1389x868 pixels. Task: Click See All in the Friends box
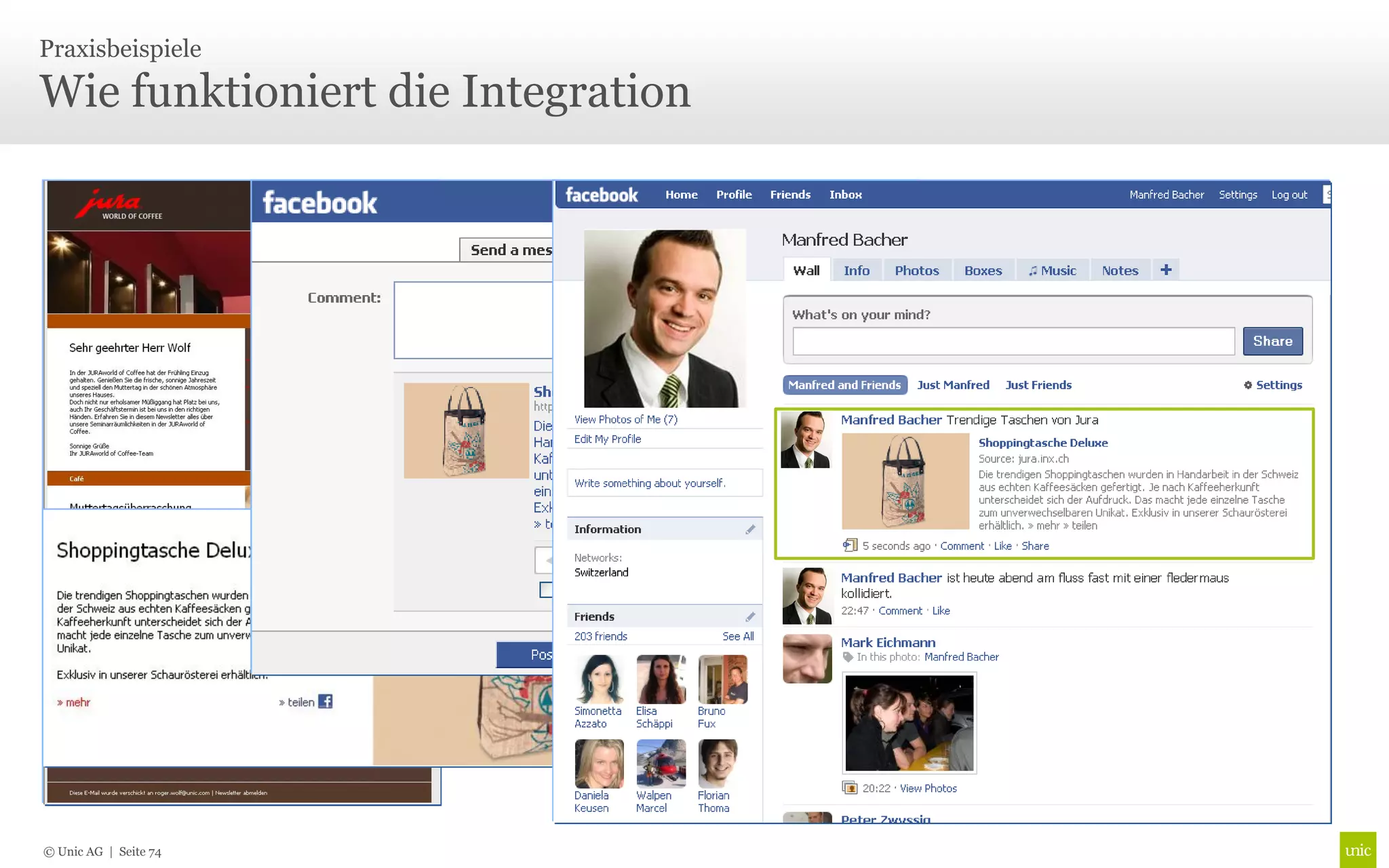coord(738,636)
